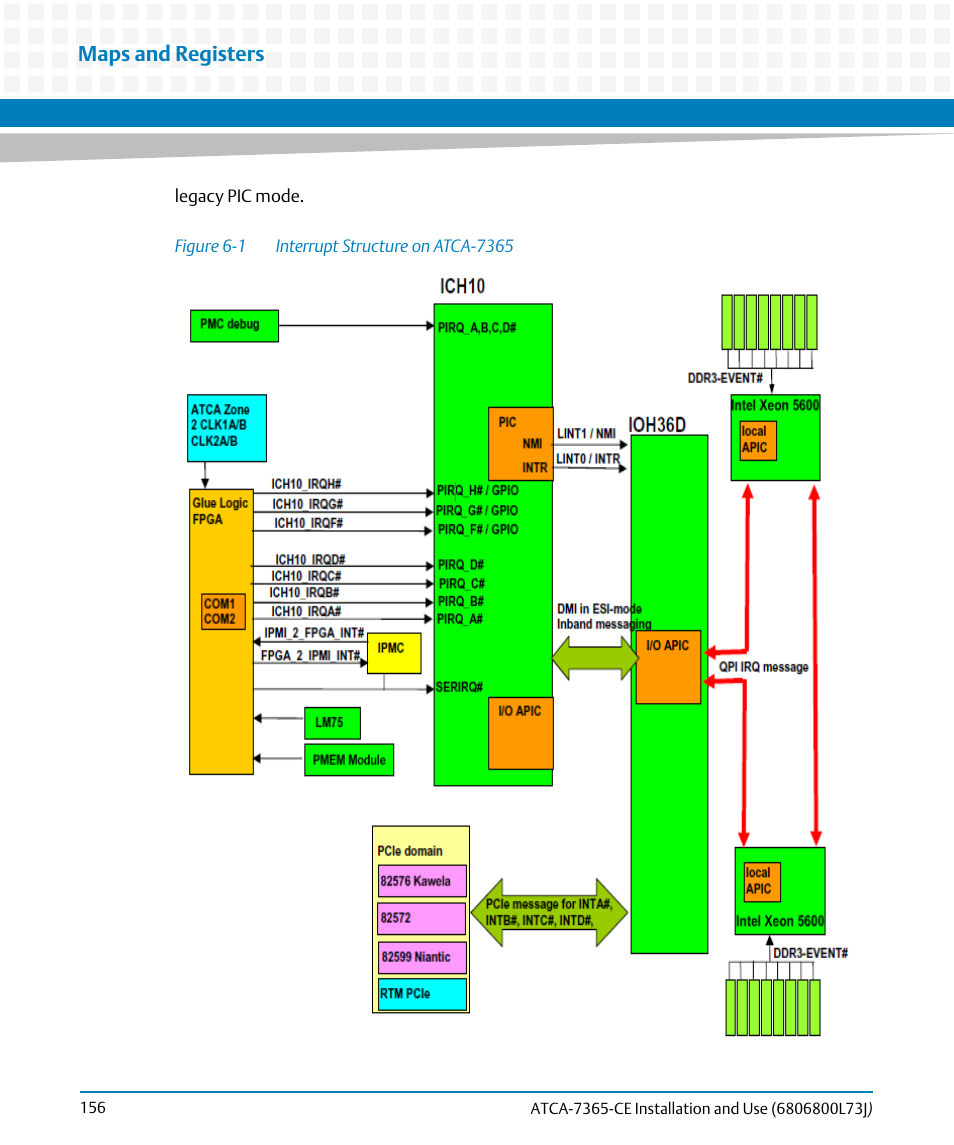
Task: Click the local APIC box in upper Xeon
Action: [x=758, y=440]
